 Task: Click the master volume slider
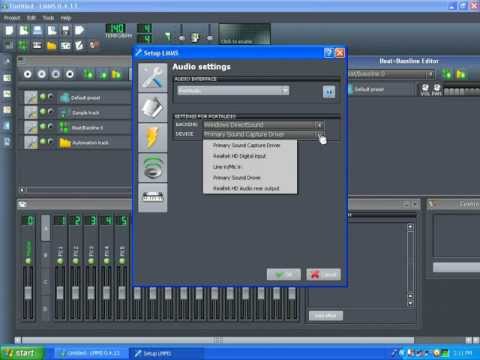182,33
